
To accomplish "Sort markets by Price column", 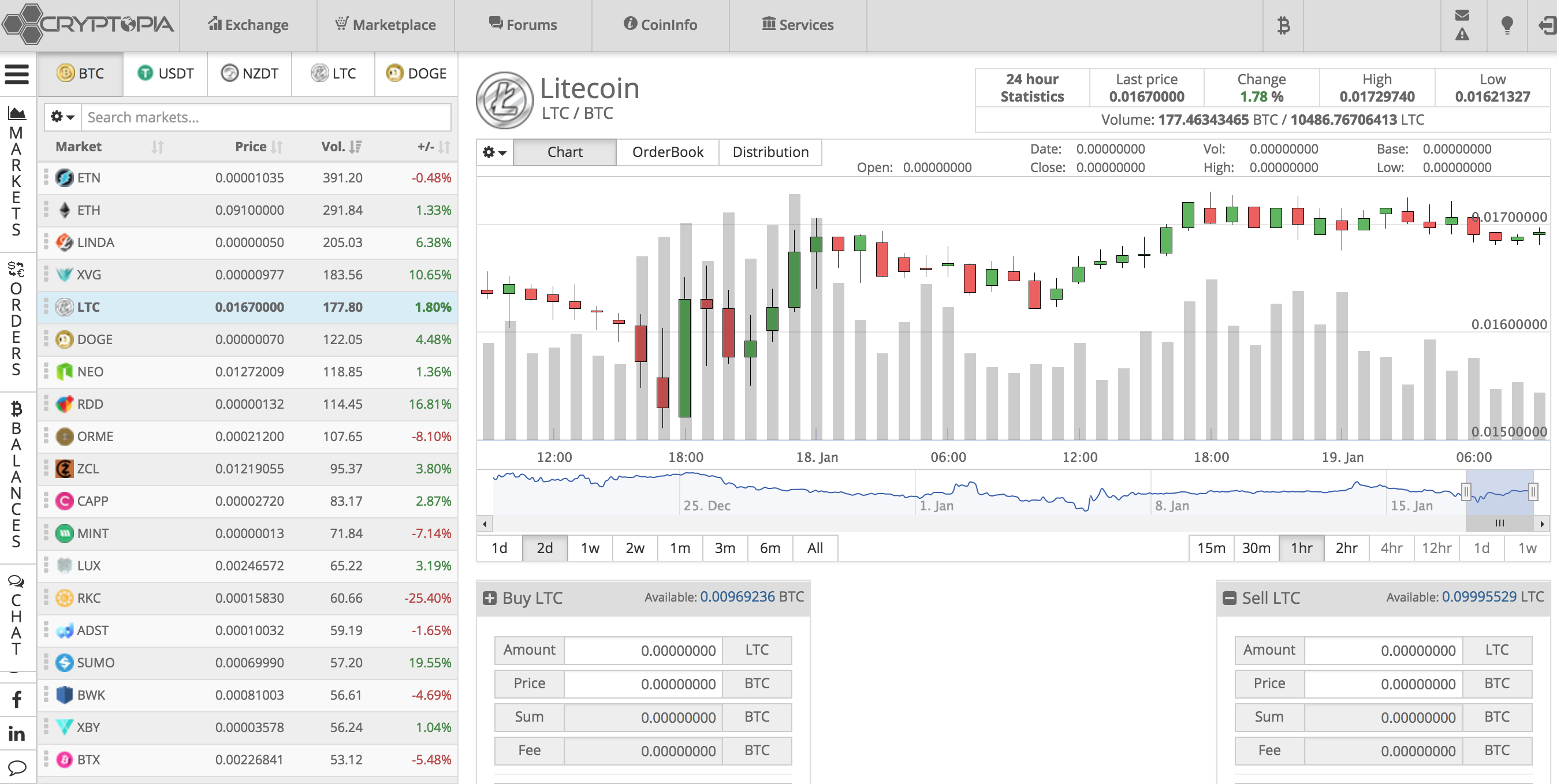I will [x=259, y=147].
